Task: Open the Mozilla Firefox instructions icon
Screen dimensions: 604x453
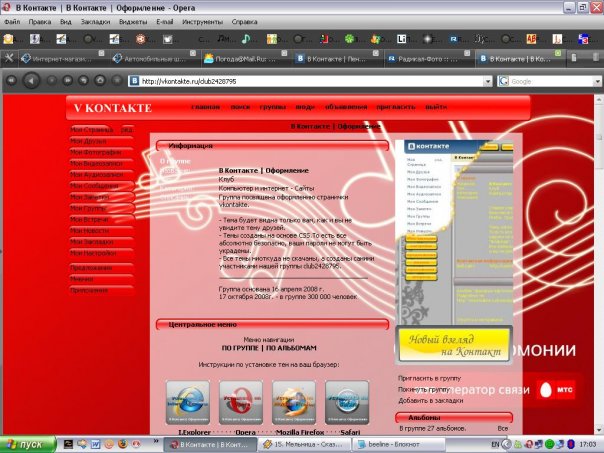Action: pos(294,402)
